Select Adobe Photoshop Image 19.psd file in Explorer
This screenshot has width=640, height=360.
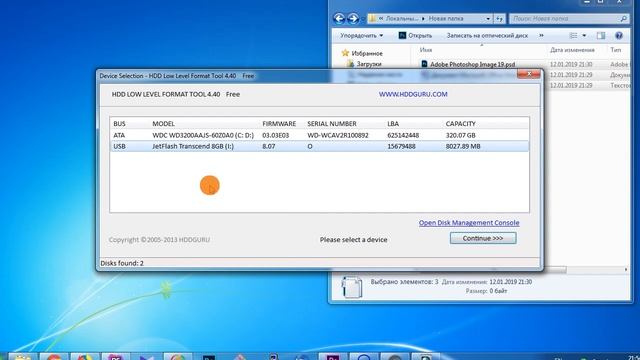(x=472, y=64)
